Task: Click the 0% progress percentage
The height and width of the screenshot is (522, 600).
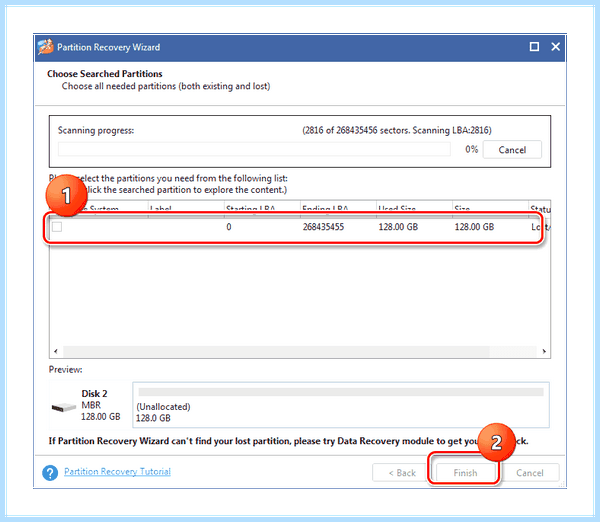Action: pyautogui.click(x=471, y=149)
